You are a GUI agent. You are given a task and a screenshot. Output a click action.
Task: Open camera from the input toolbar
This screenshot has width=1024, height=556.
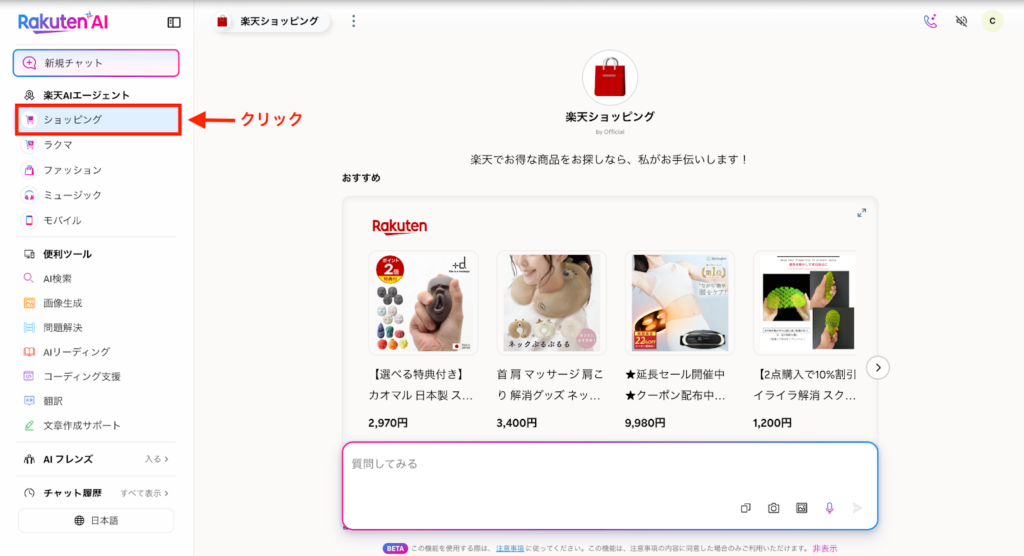coord(773,508)
